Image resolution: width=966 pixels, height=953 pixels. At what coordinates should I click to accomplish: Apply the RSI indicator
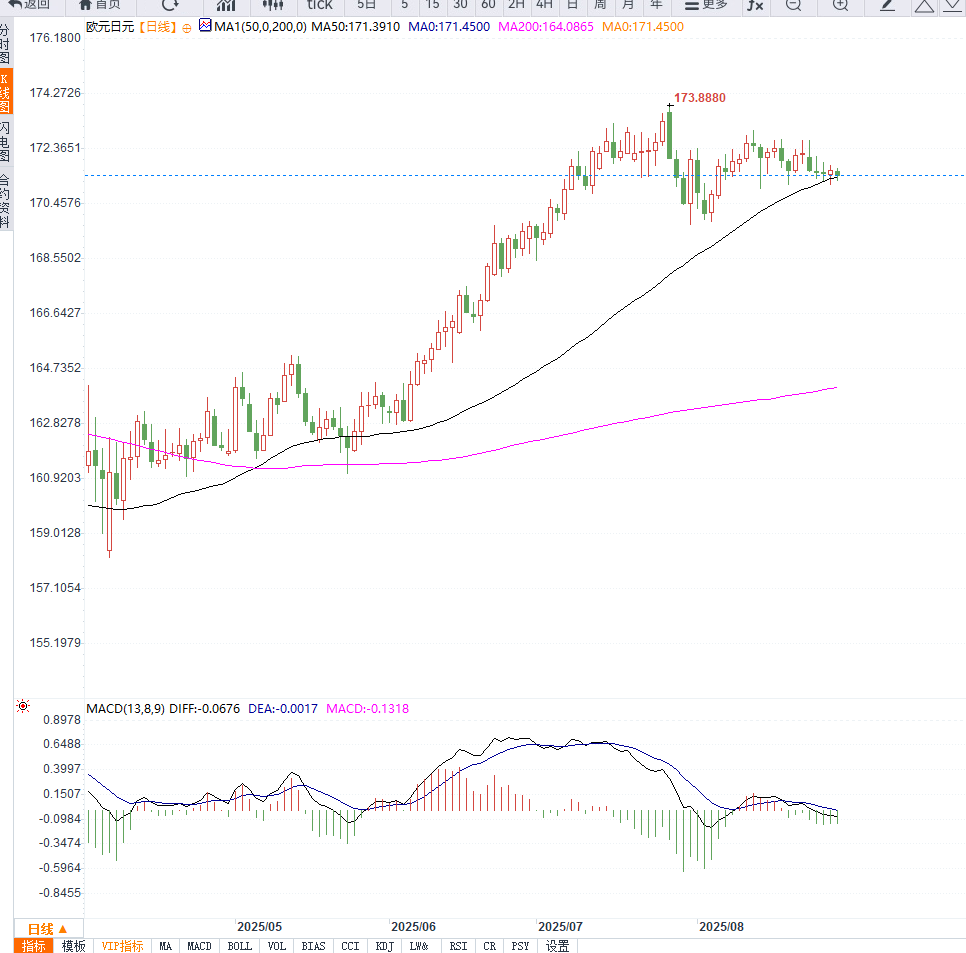[x=458, y=946]
